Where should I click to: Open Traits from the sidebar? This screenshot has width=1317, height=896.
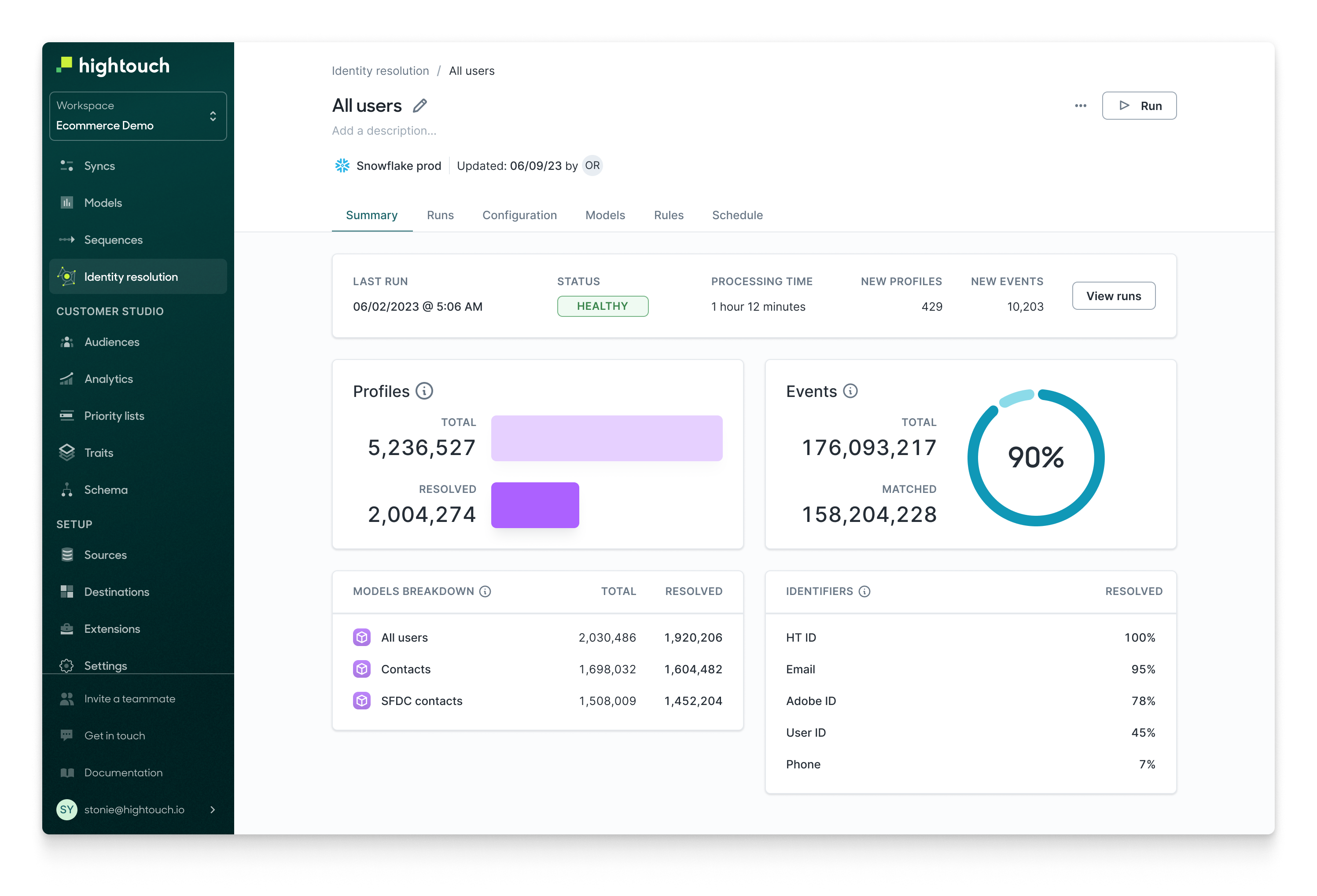[x=99, y=453]
